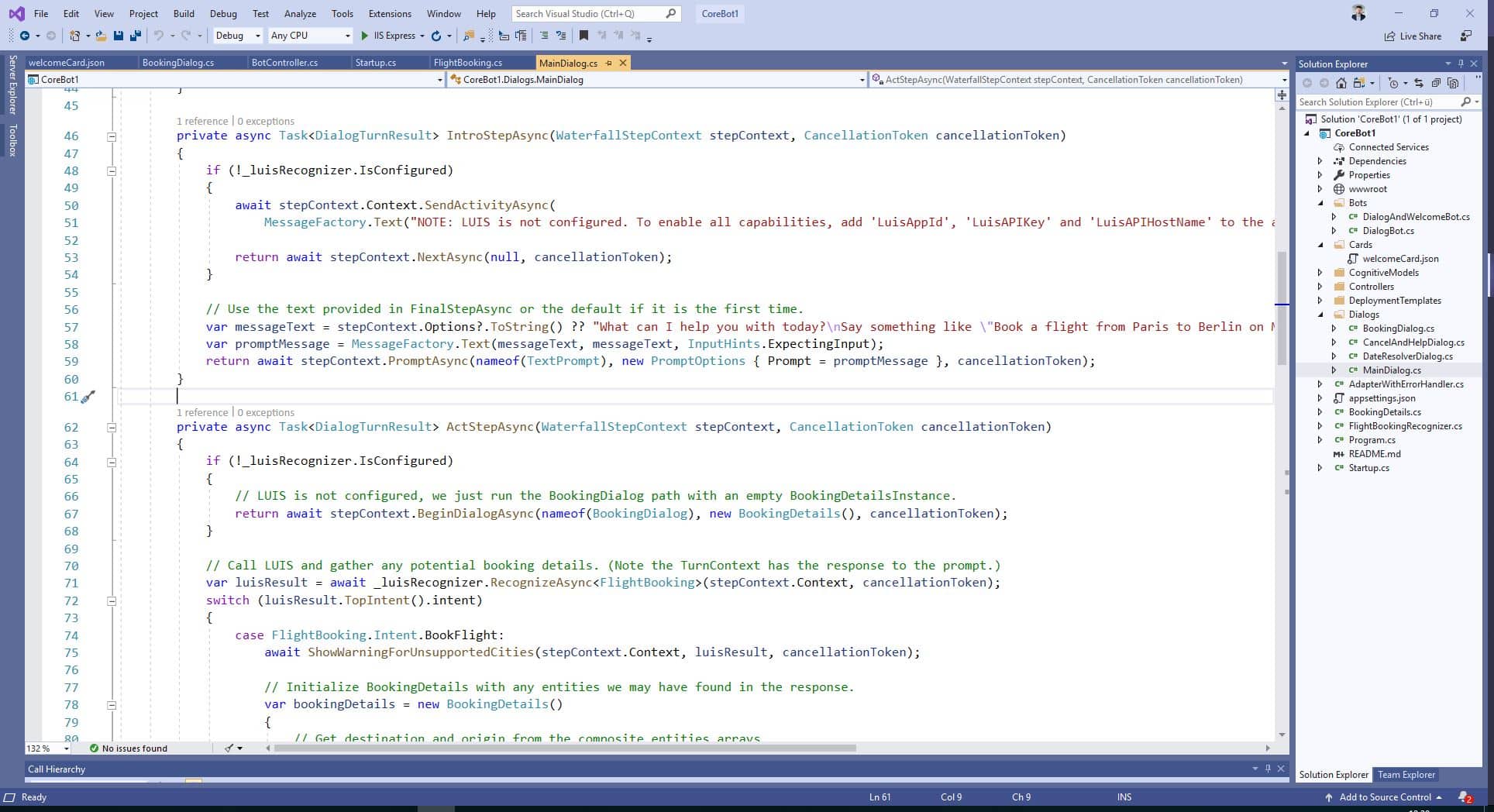The image size is (1494, 812).
Task: Click Show All Files icon in Solution Explorer
Action: point(1453,83)
